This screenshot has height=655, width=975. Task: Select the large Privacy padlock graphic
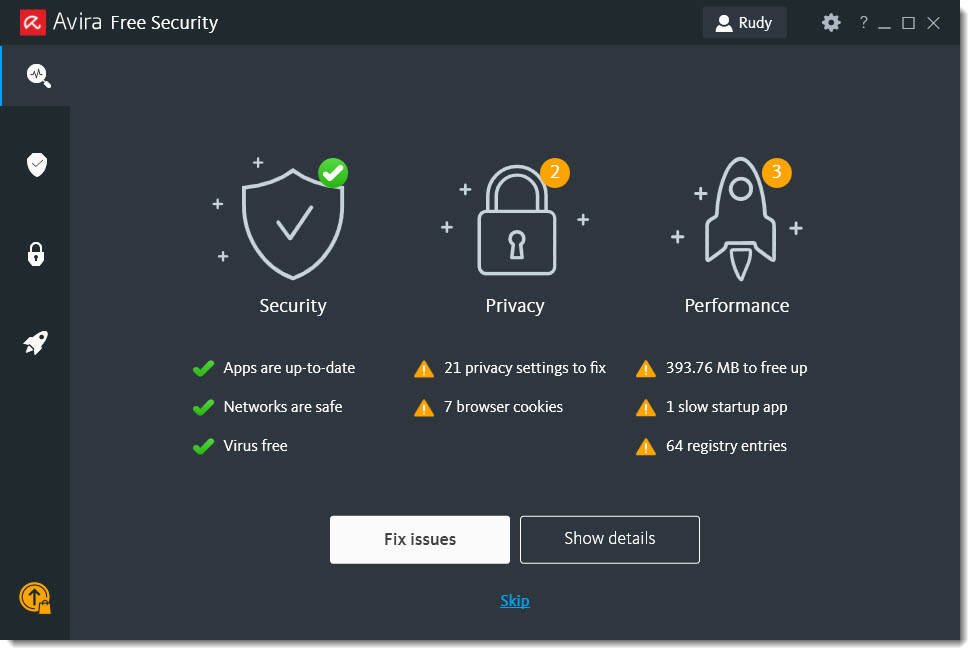tap(516, 220)
